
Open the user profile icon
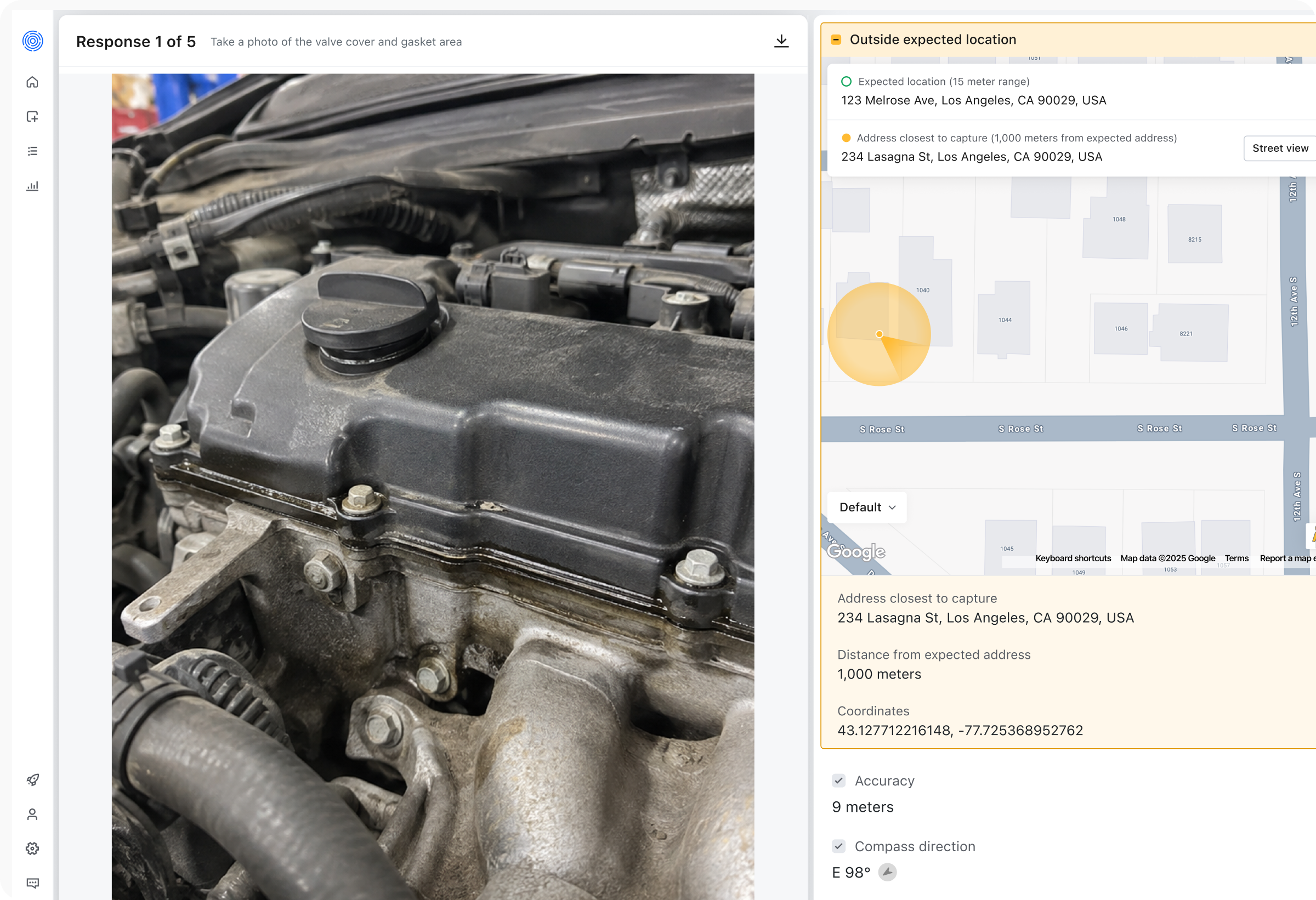pyautogui.click(x=33, y=814)
